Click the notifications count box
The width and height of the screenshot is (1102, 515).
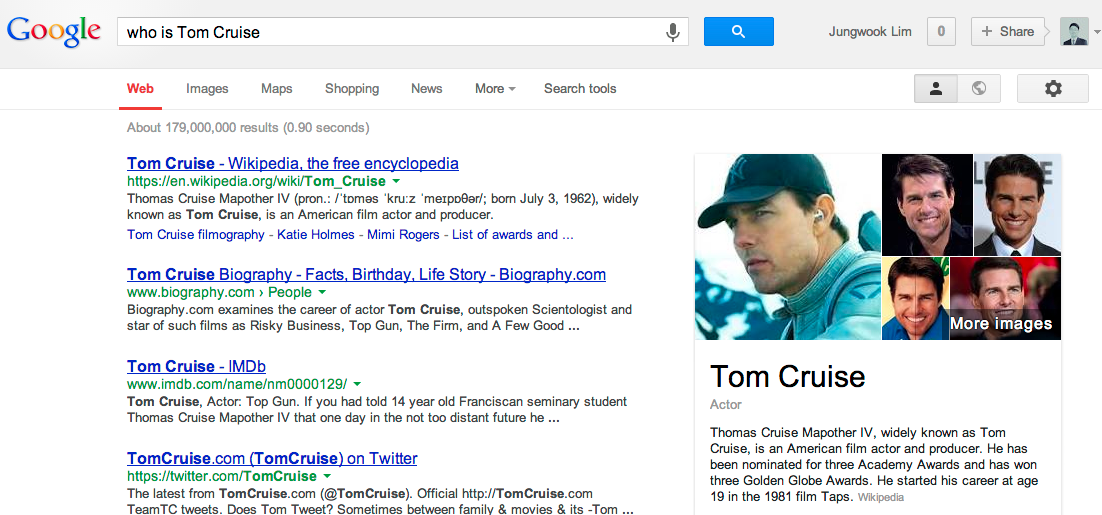tap(941, 32)
